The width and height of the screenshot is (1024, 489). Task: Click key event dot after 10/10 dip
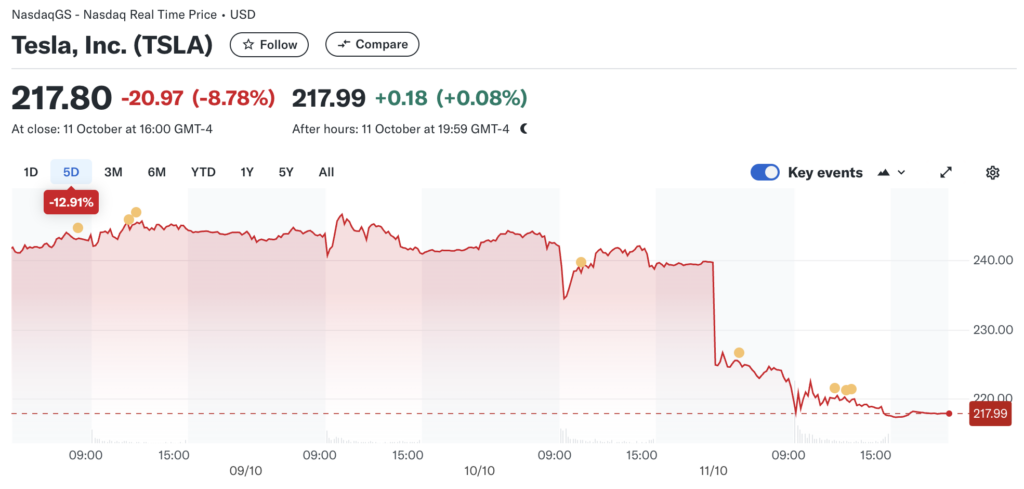(580, 262)
